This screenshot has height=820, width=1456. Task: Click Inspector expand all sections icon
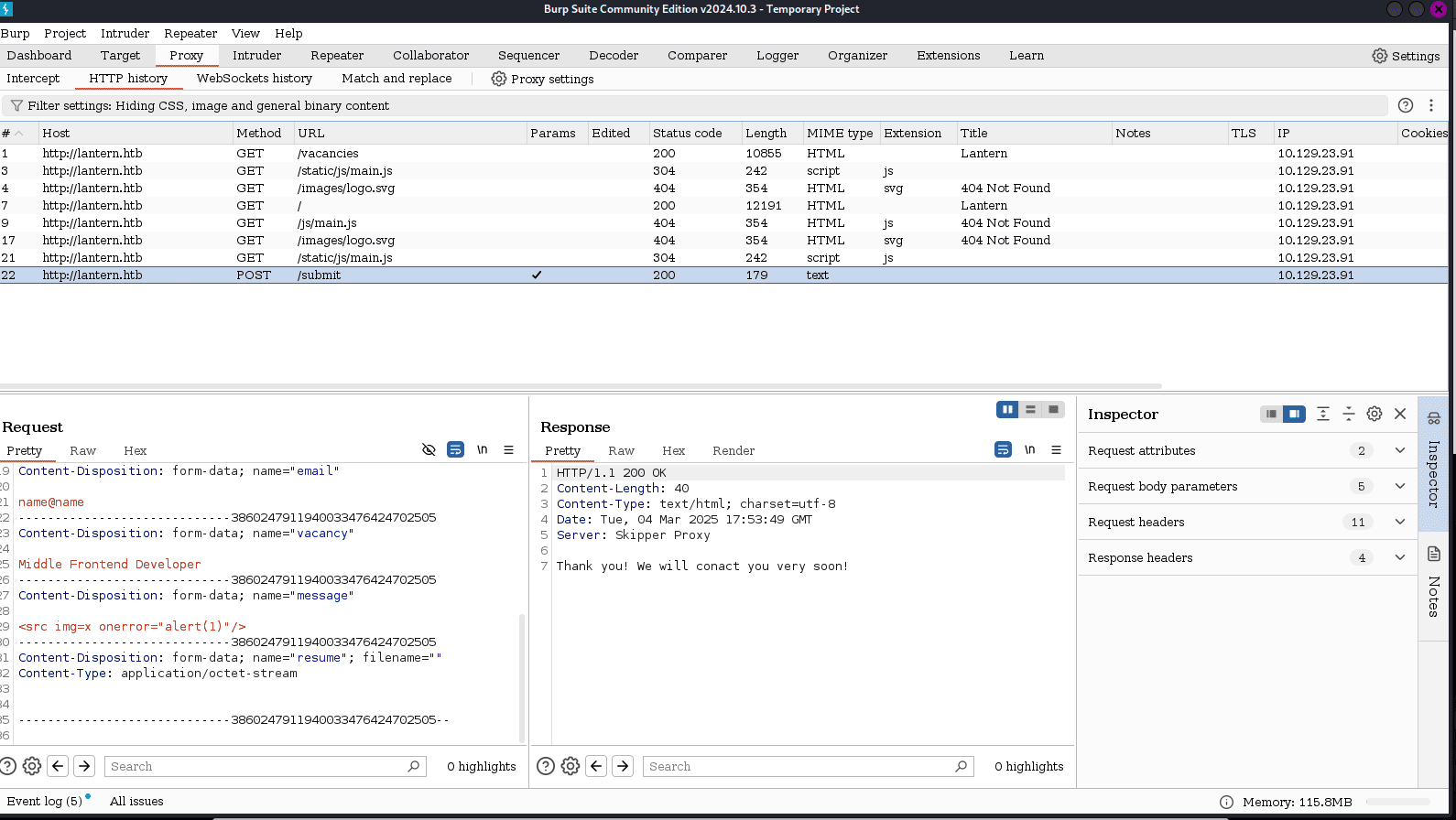click(x=1323, y=414)
